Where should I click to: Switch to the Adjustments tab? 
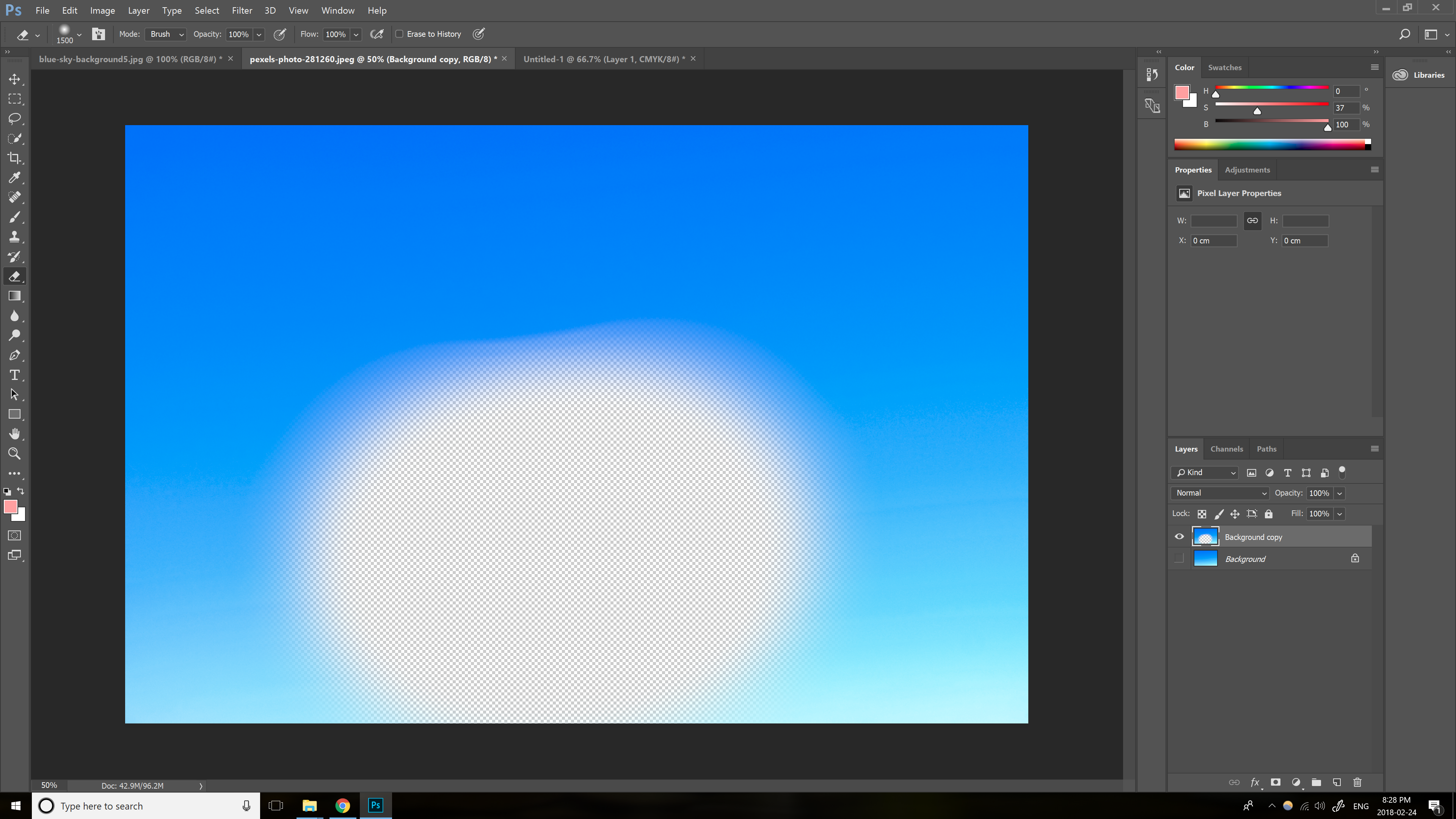coord(1247,169)
